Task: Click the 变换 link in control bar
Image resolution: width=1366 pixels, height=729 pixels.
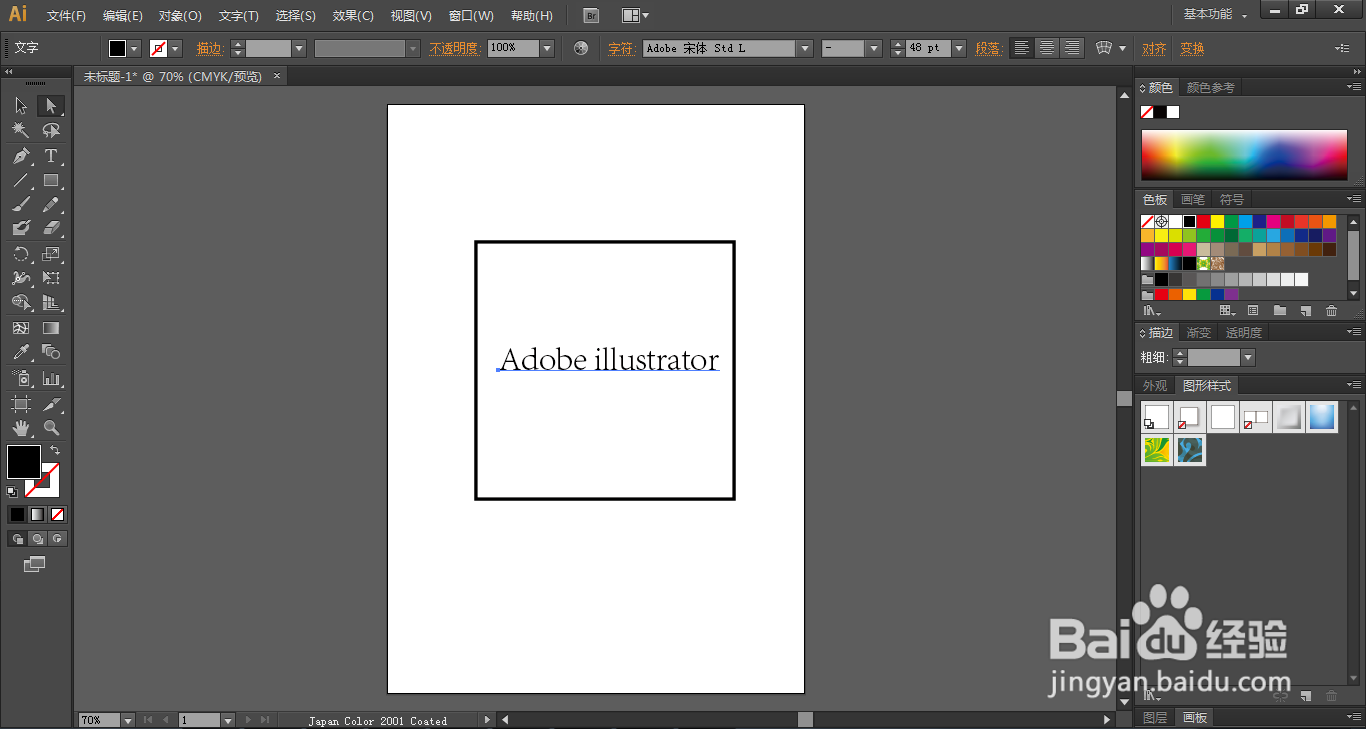Action: click(1192, 48)
